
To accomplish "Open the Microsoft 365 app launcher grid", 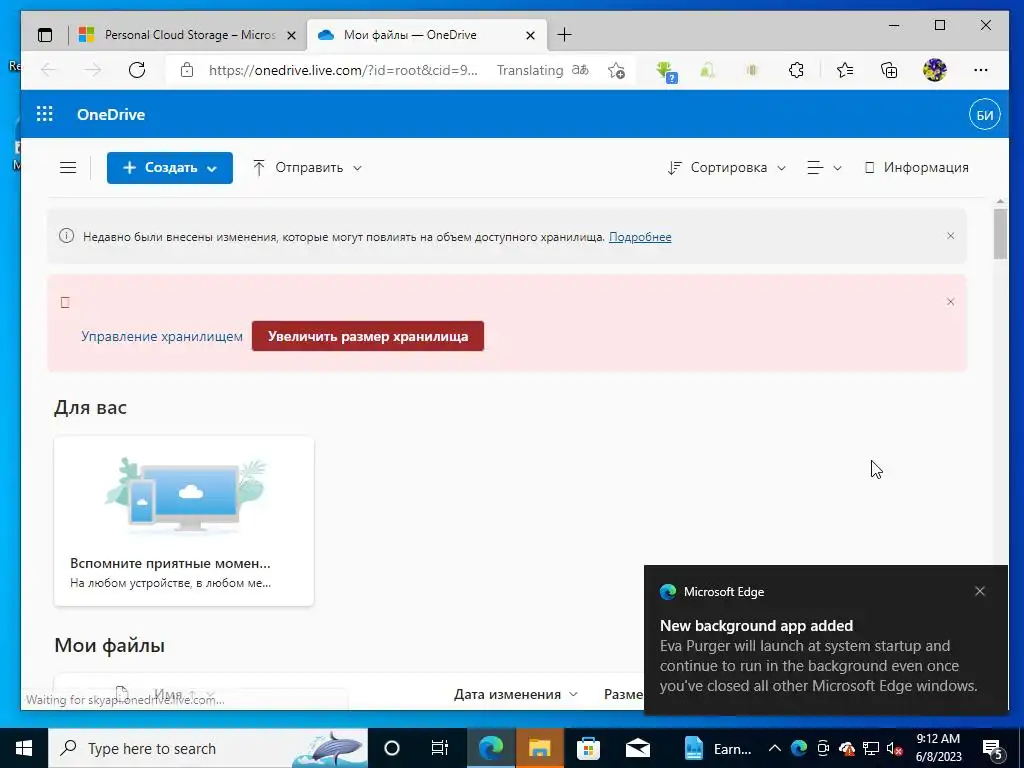I will pyautogui.click(x=44, y=114).
